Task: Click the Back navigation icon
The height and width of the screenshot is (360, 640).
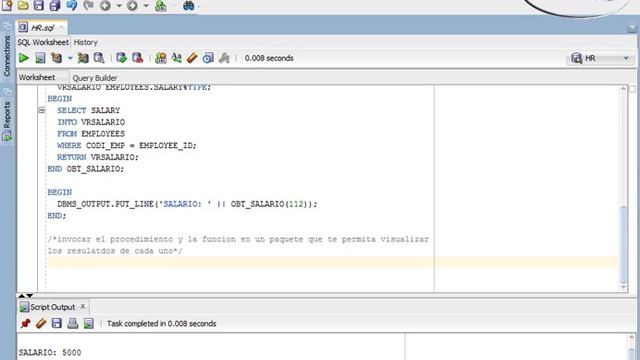Action: point(105,6)
